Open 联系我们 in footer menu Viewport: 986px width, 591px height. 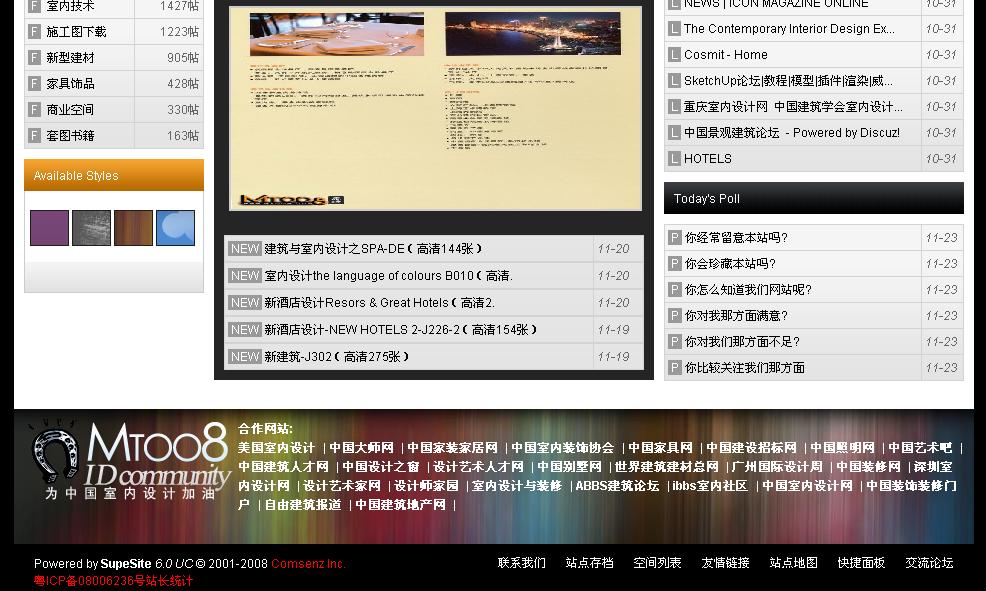(522, 563)
